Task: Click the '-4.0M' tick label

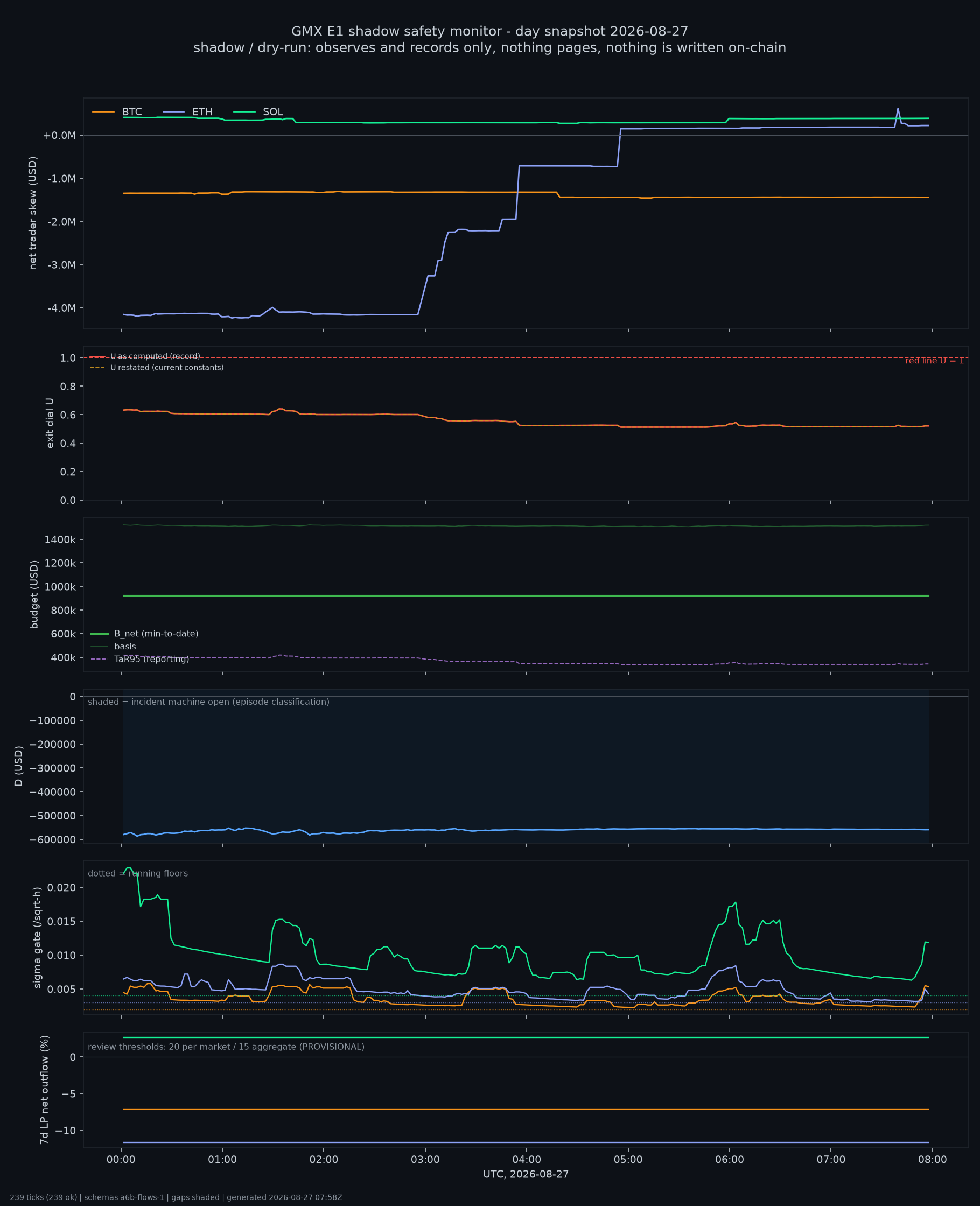Action: 61,308
